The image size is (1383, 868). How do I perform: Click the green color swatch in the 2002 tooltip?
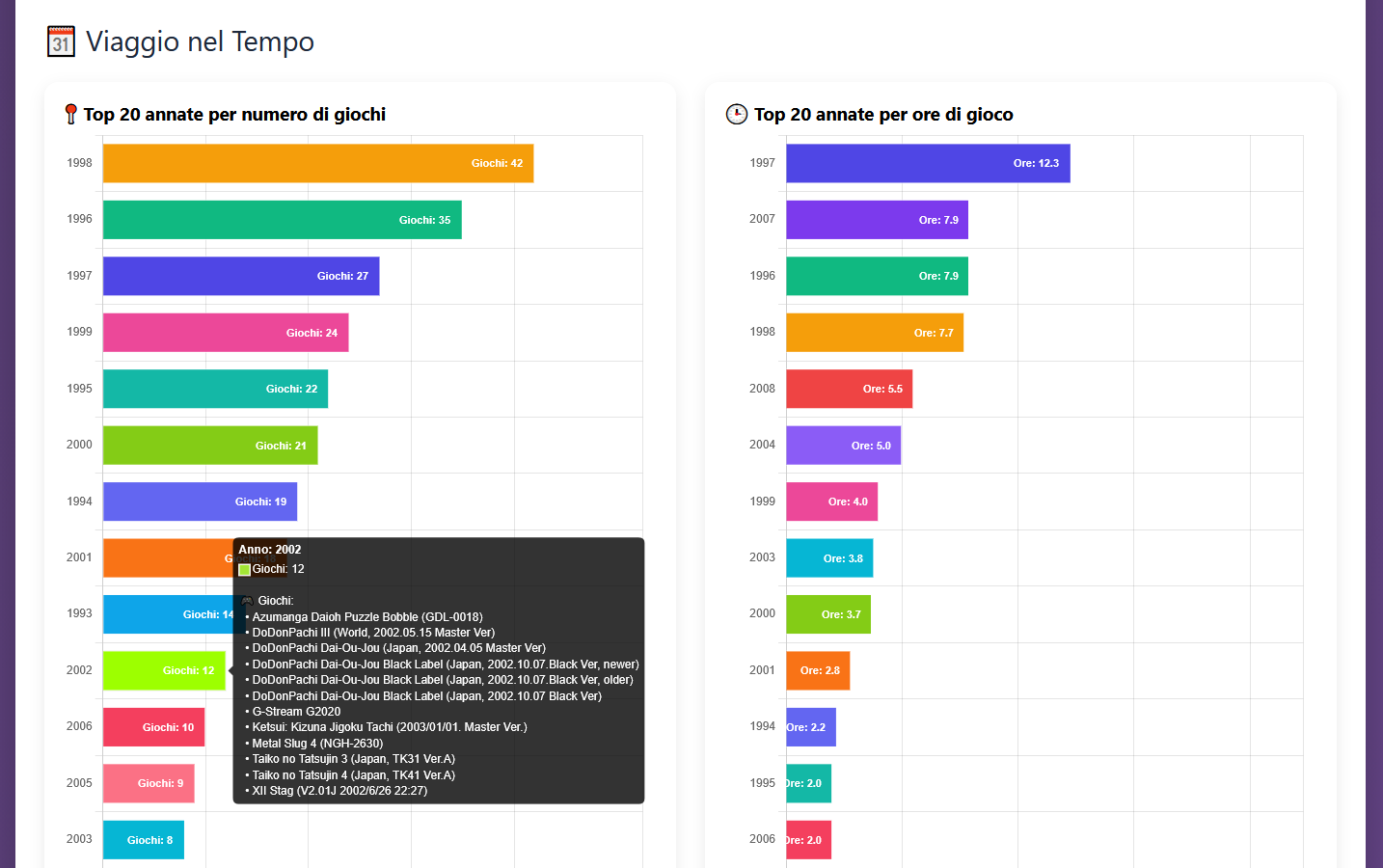coord(244,569)
